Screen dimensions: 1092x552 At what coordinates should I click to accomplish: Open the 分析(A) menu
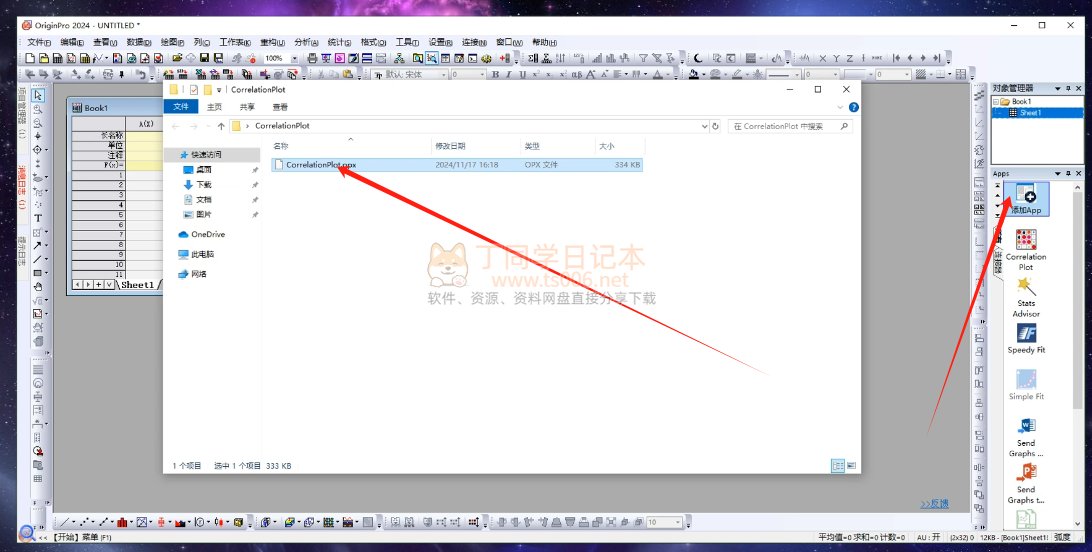tap(306, 42)
